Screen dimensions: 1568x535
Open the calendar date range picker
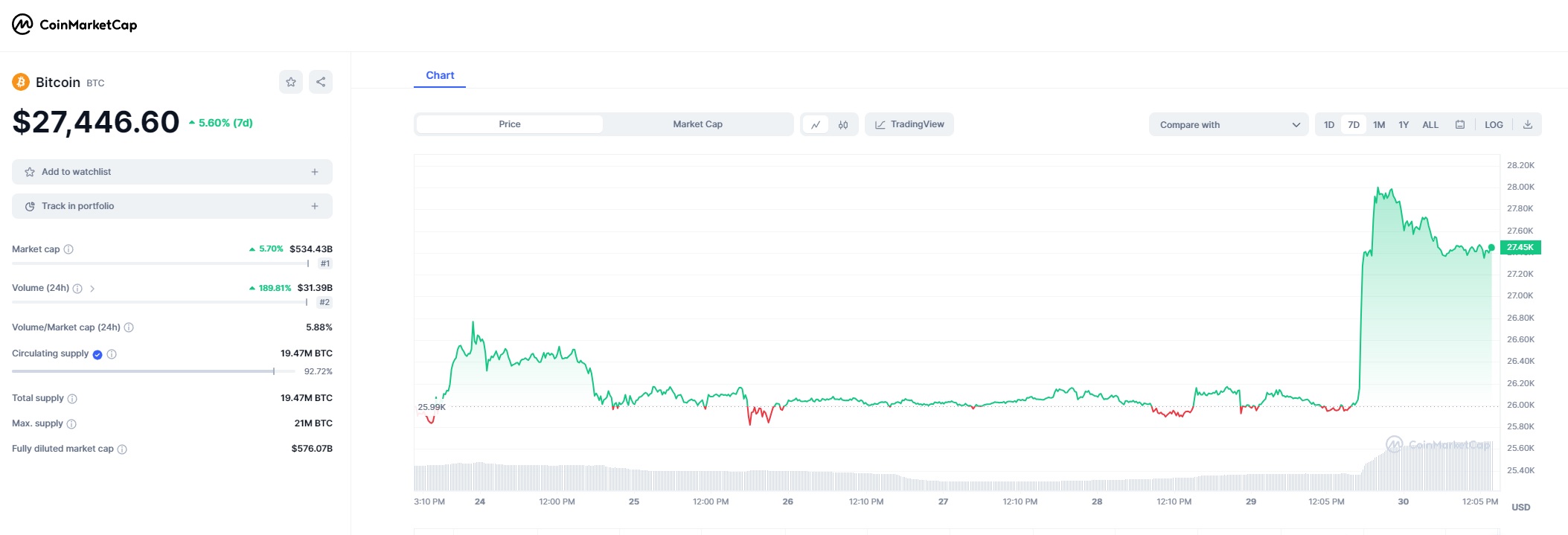point(1460,124)
